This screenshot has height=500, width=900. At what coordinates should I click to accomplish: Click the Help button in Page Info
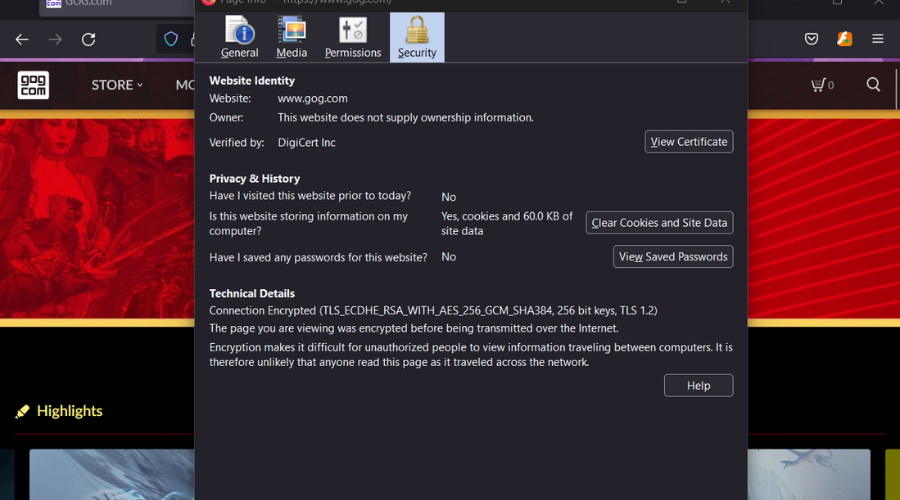[x=699, y=386]
